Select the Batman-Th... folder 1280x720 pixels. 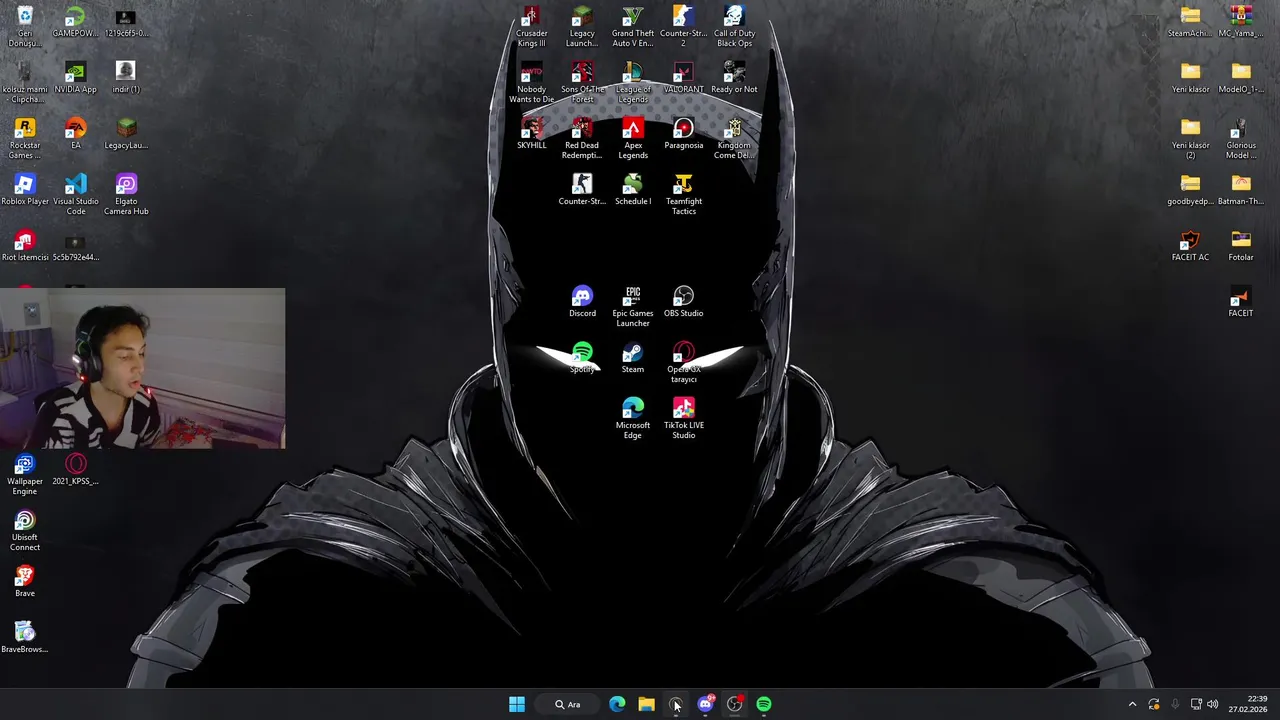tap(1241, 190)
